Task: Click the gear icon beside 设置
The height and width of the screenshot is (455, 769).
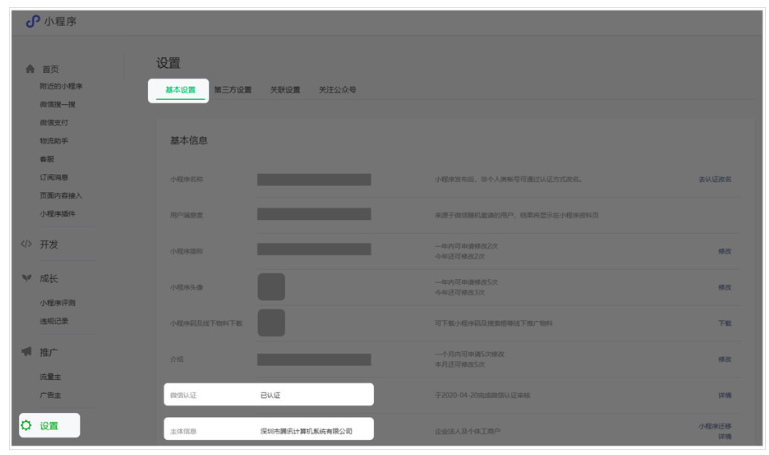Action: click(27, 425)
